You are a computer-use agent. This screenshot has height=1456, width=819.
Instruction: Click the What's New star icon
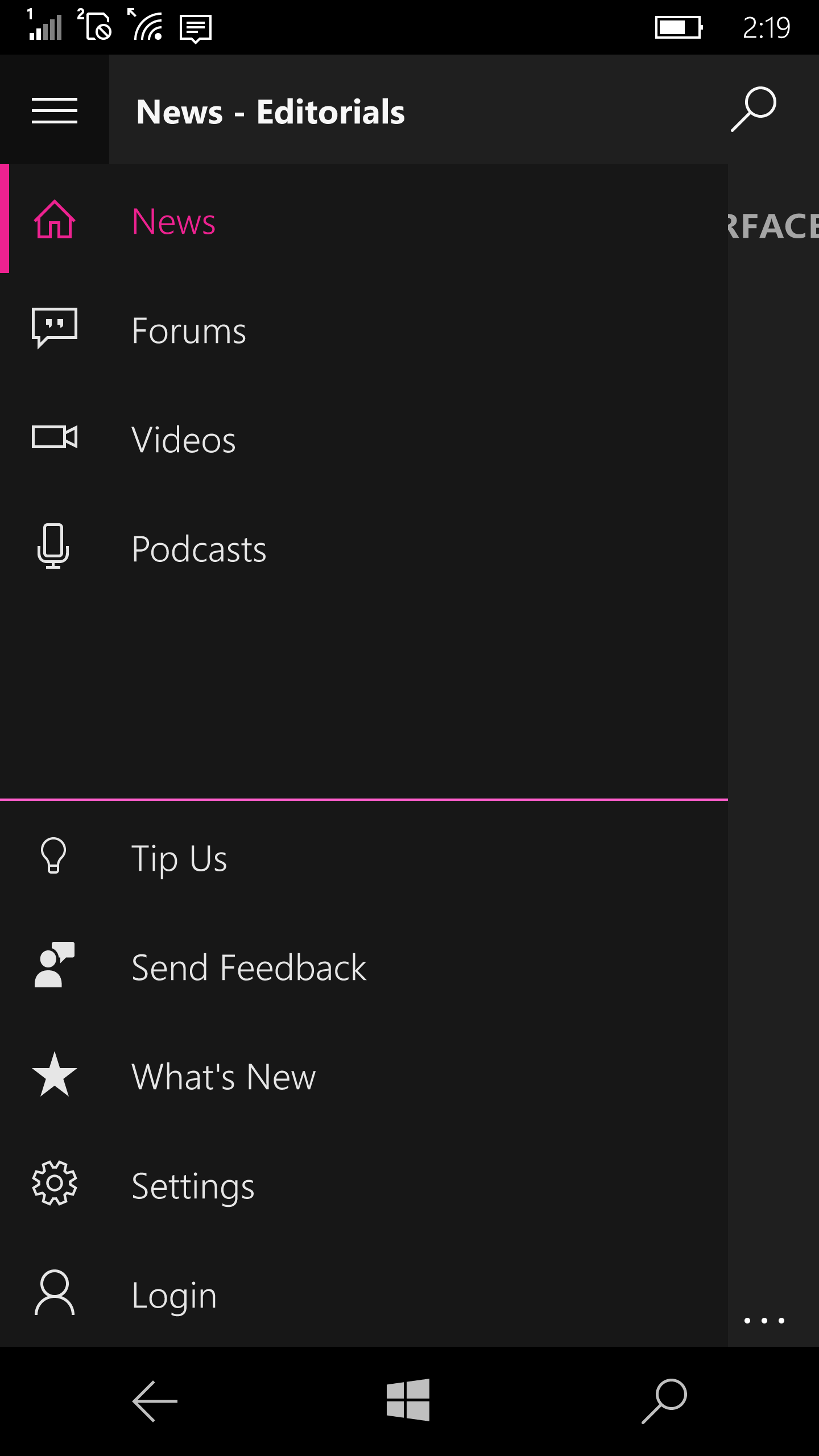click(55, 1074)
